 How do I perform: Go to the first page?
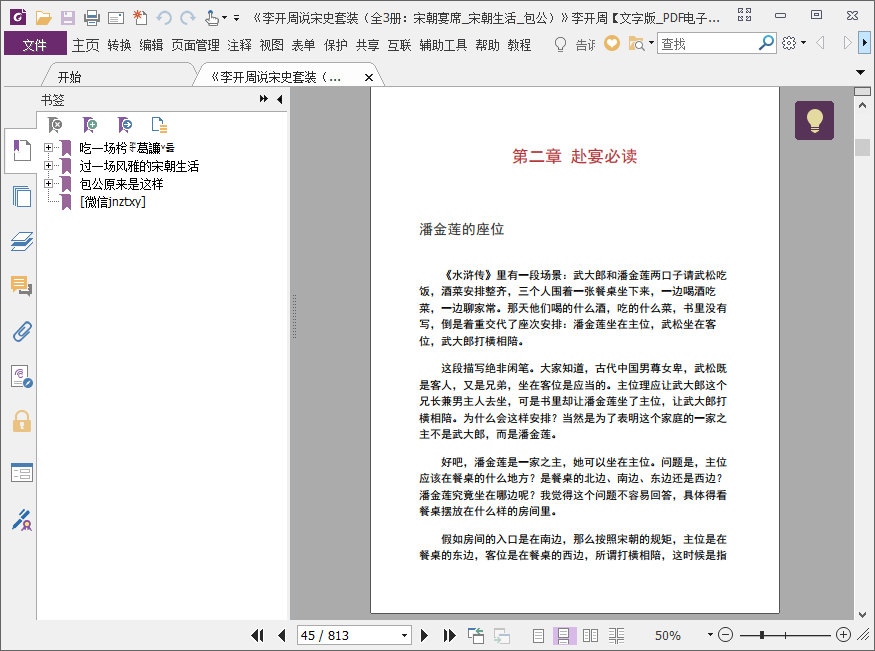257,635
